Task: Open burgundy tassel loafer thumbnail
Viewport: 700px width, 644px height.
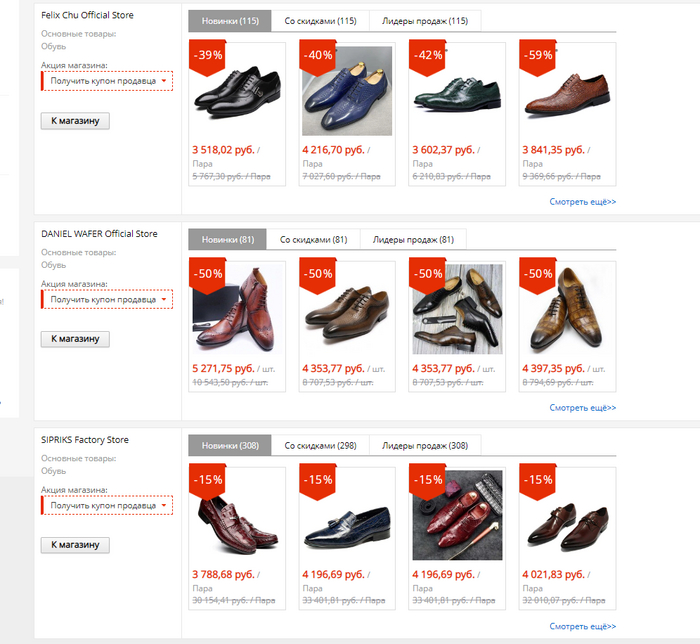Action: click(237, 515)
